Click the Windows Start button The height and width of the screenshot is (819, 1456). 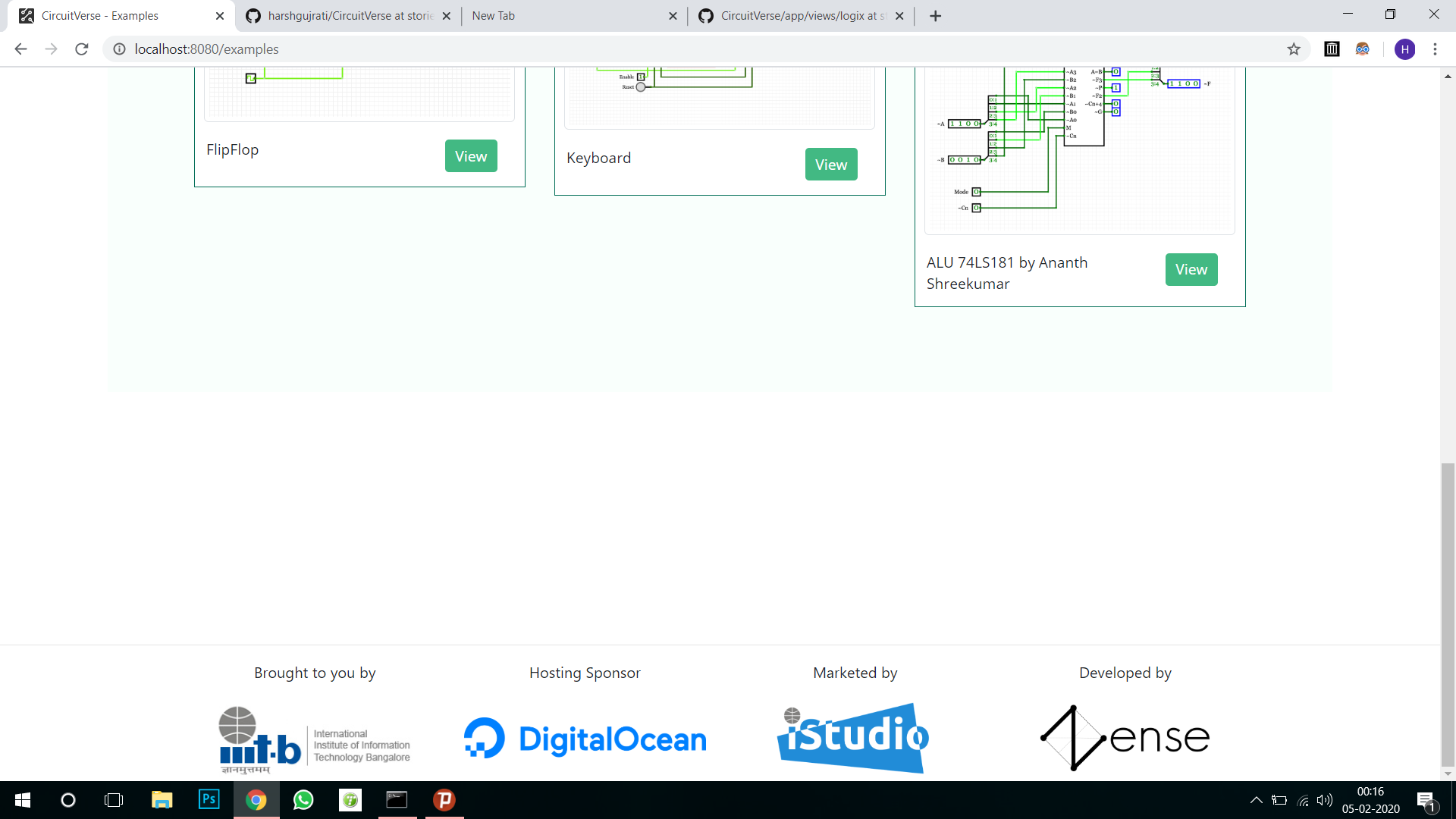click(x=22, y=800)
